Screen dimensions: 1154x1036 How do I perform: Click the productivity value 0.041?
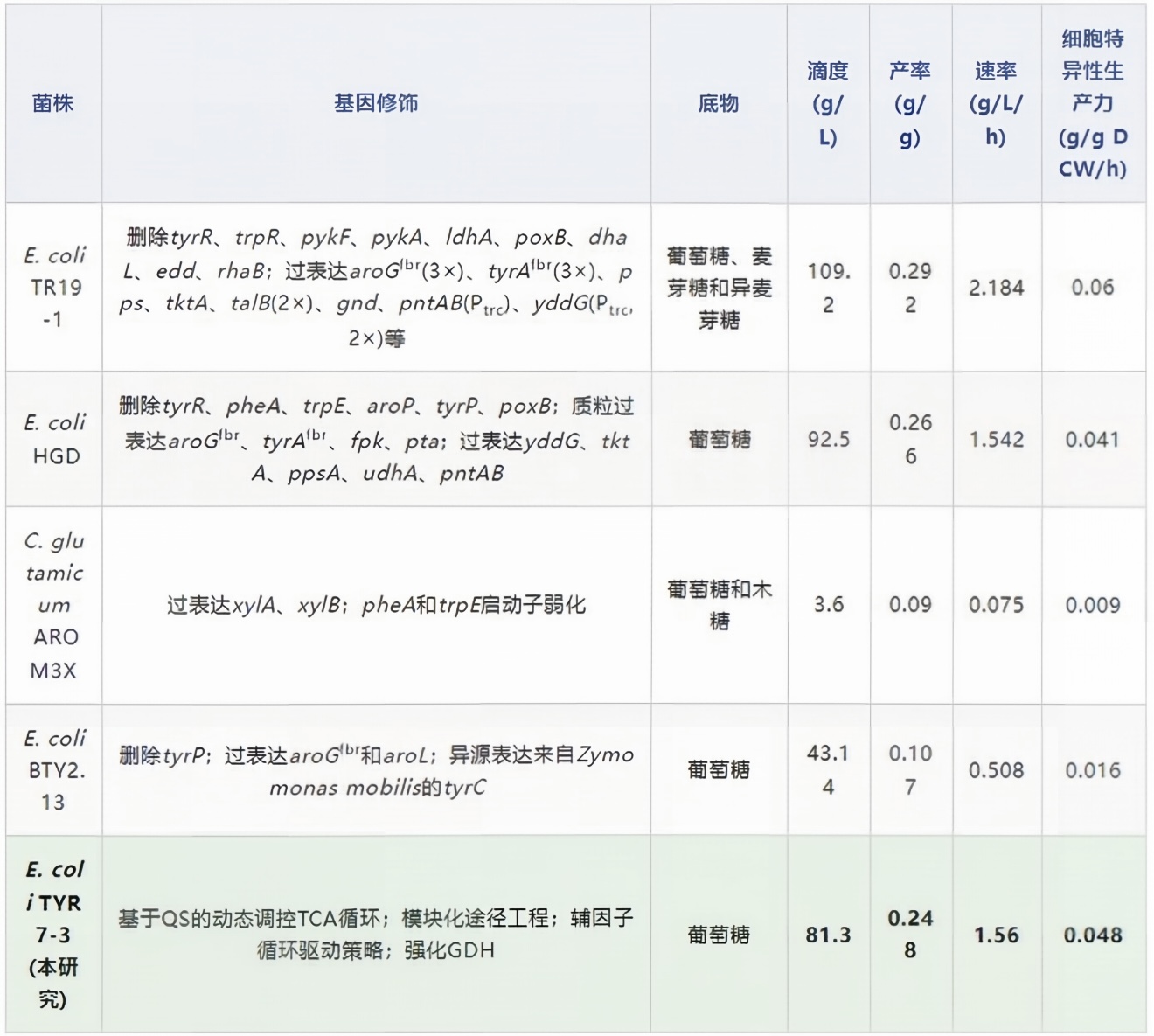tap(1093, 439)
